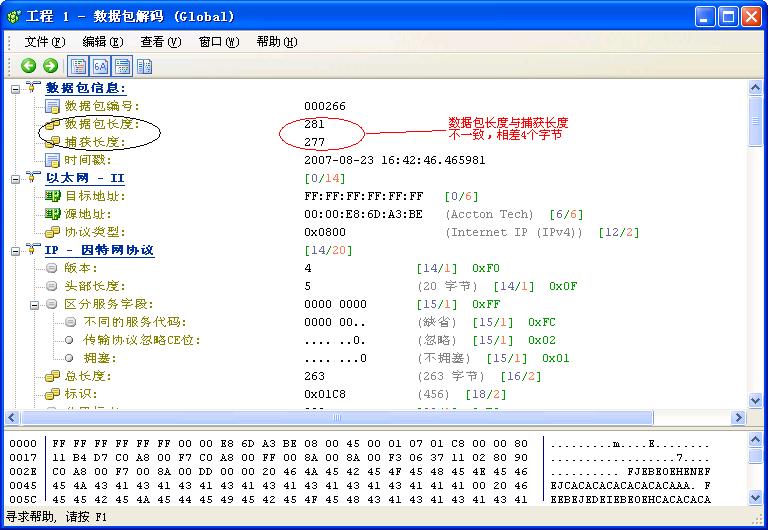
Task: Click the icon beside 源地址
Action: coord(52,214)
